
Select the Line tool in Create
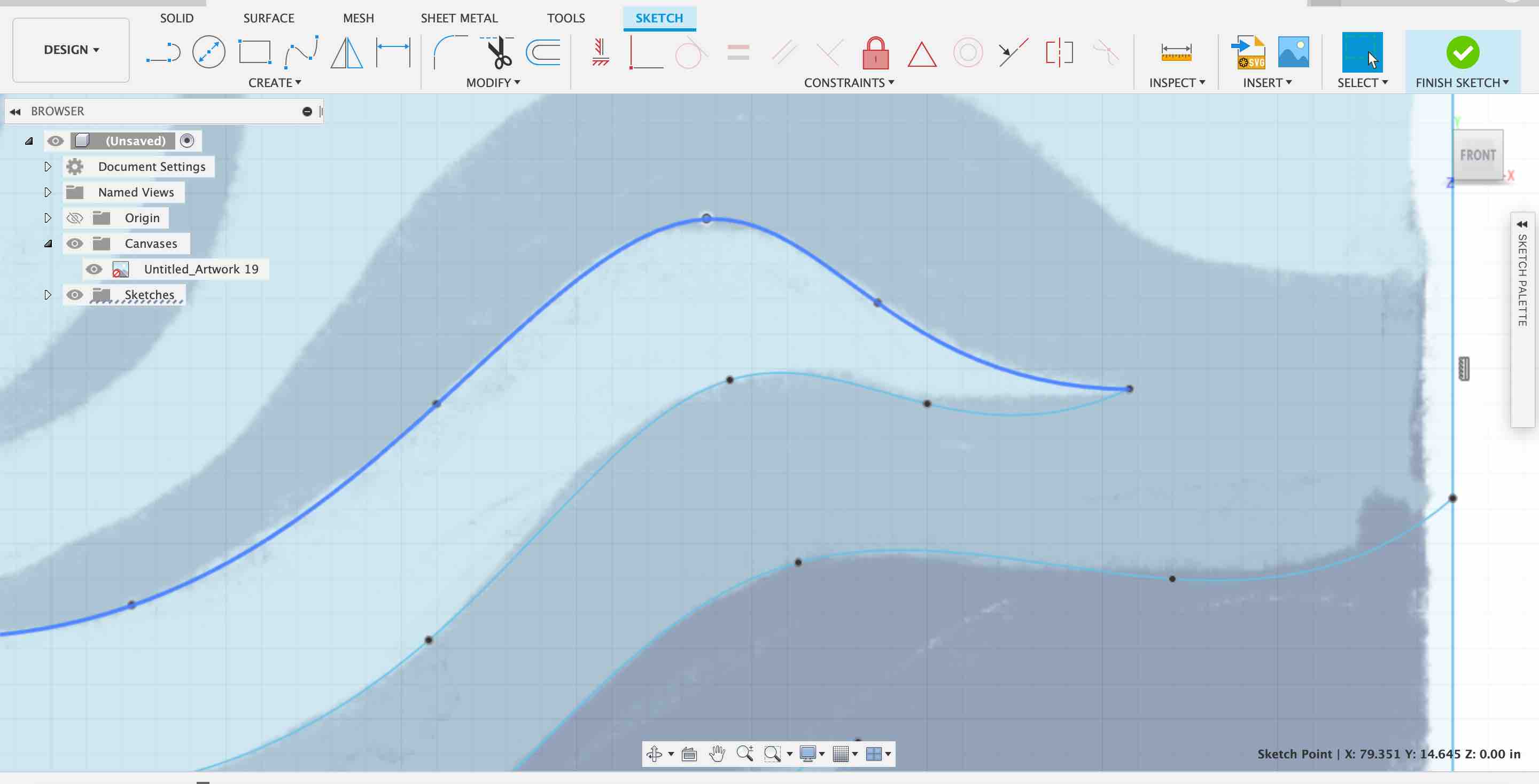click(163, 52)
